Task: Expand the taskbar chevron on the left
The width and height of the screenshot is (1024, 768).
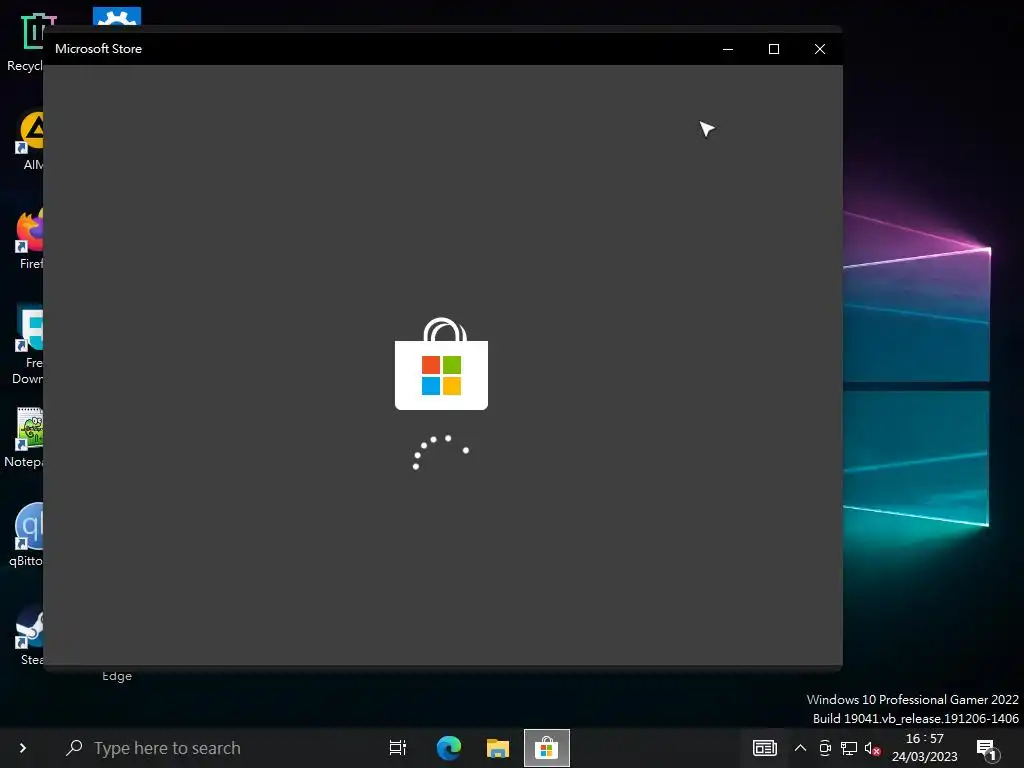Action: coord(23,748)
